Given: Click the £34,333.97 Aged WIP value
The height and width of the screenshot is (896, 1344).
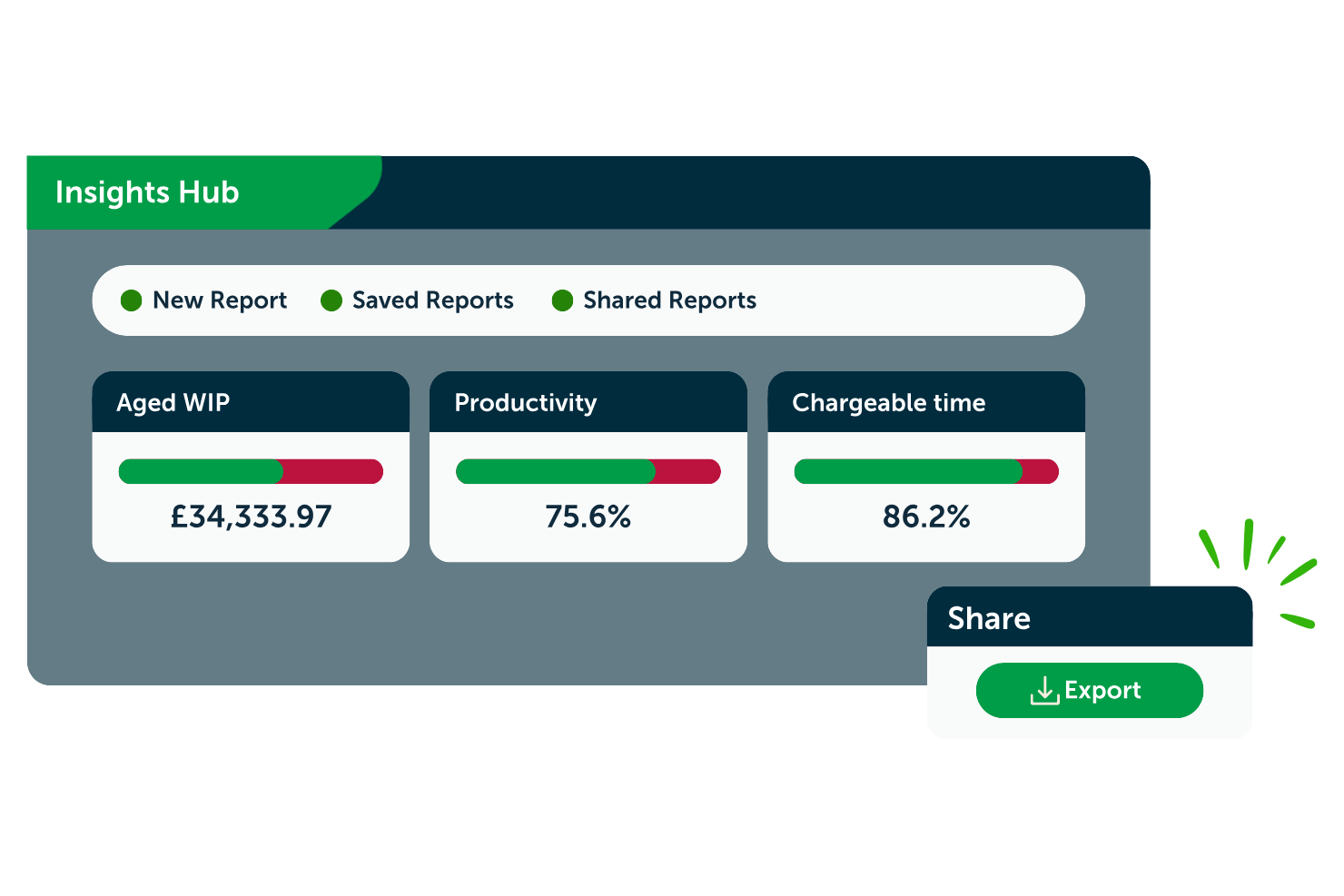Looking at the screenshot, I should click(x=250, y=516).
